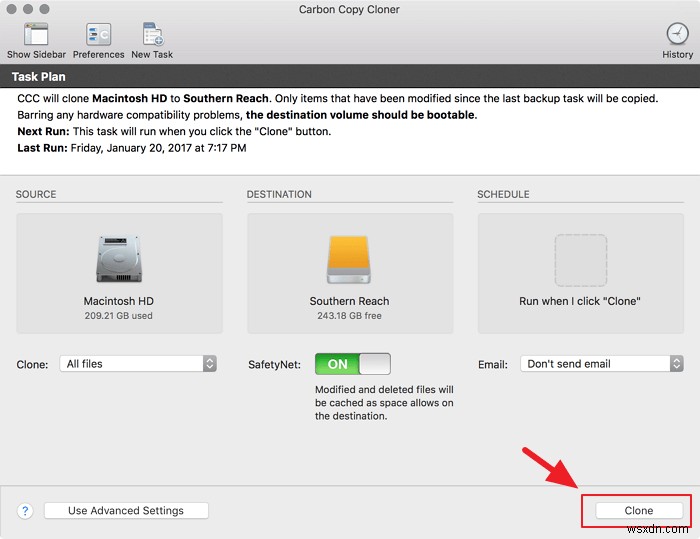
Task: Click the Task Plan header bar
Action: tap(350, 76)
